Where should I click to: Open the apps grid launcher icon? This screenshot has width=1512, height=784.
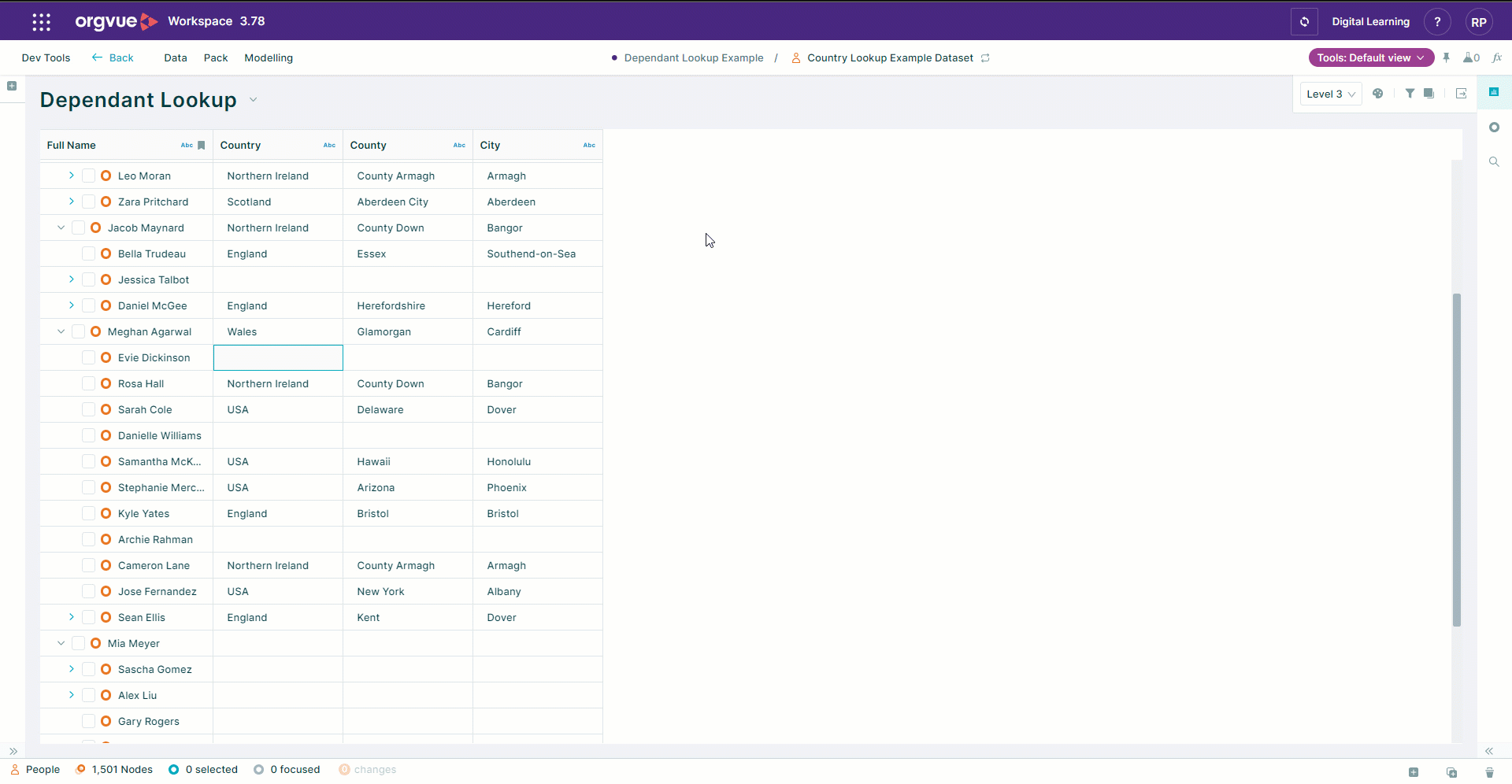pyautogui.click(x=42, y=22)
